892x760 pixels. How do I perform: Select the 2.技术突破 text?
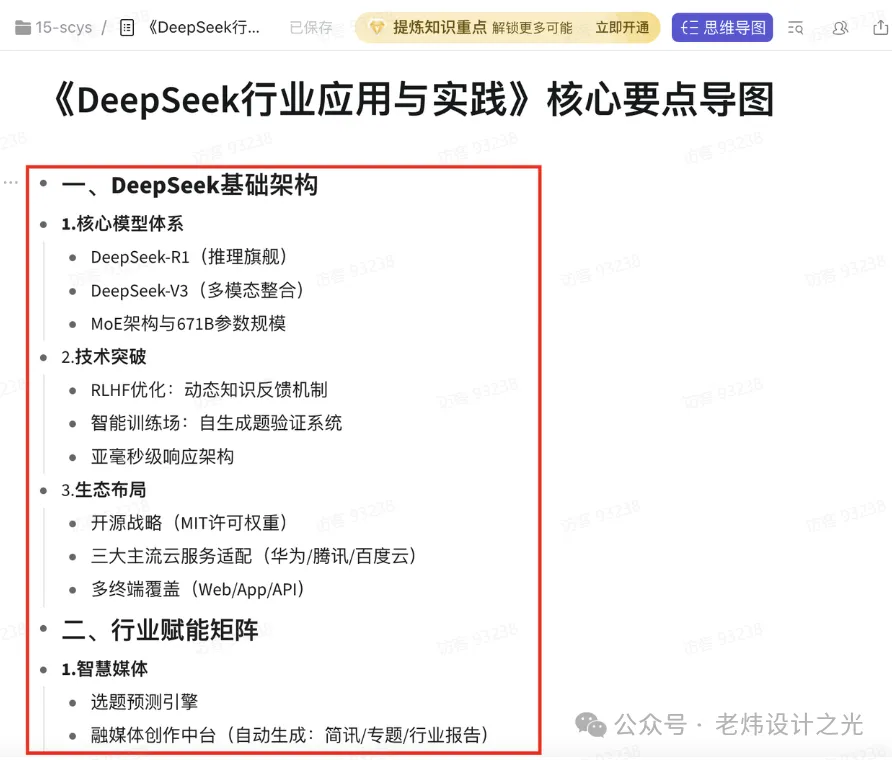[x=104, y=357]
